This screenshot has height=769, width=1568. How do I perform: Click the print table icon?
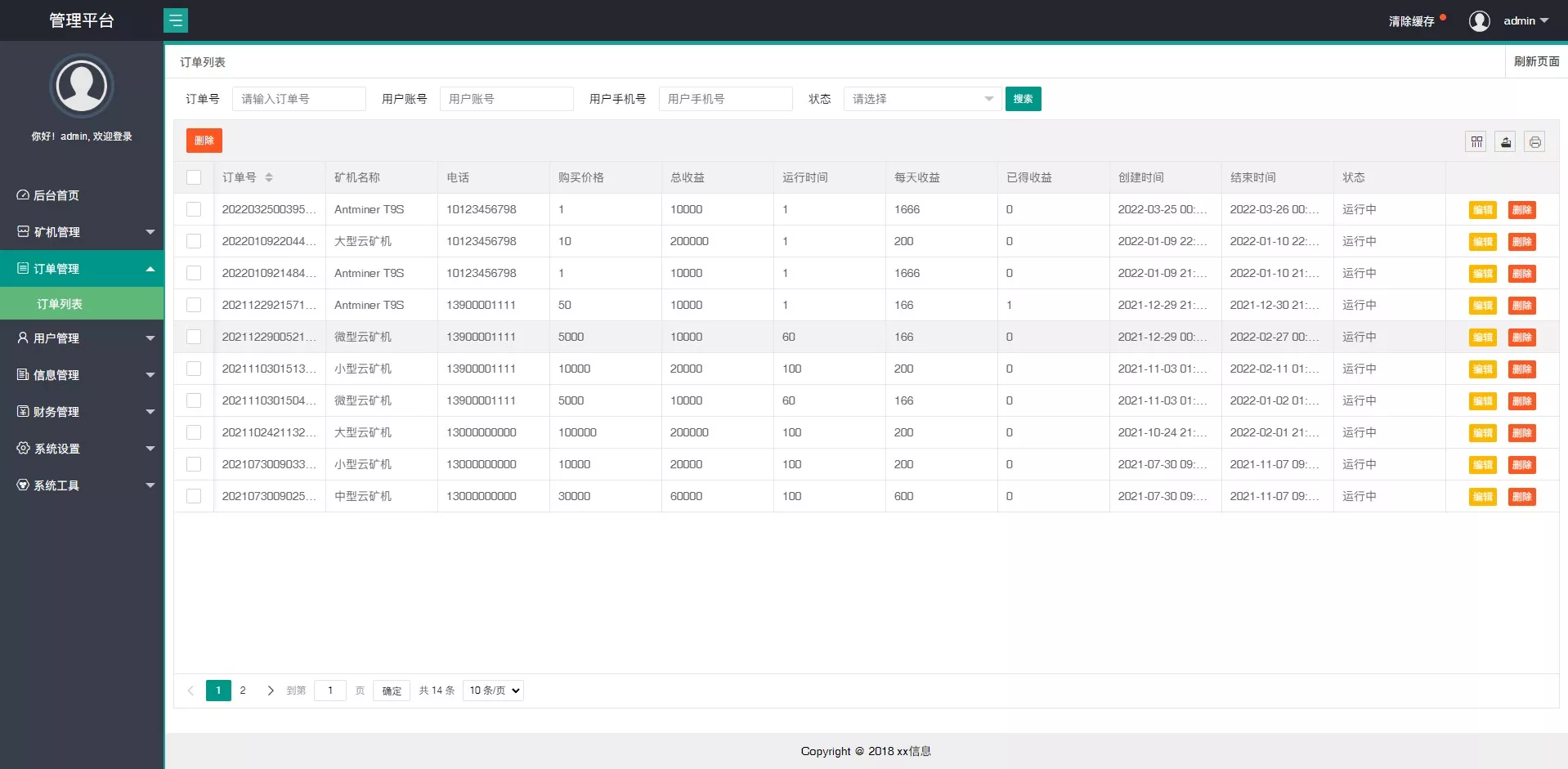click(x=1534, y=142)
